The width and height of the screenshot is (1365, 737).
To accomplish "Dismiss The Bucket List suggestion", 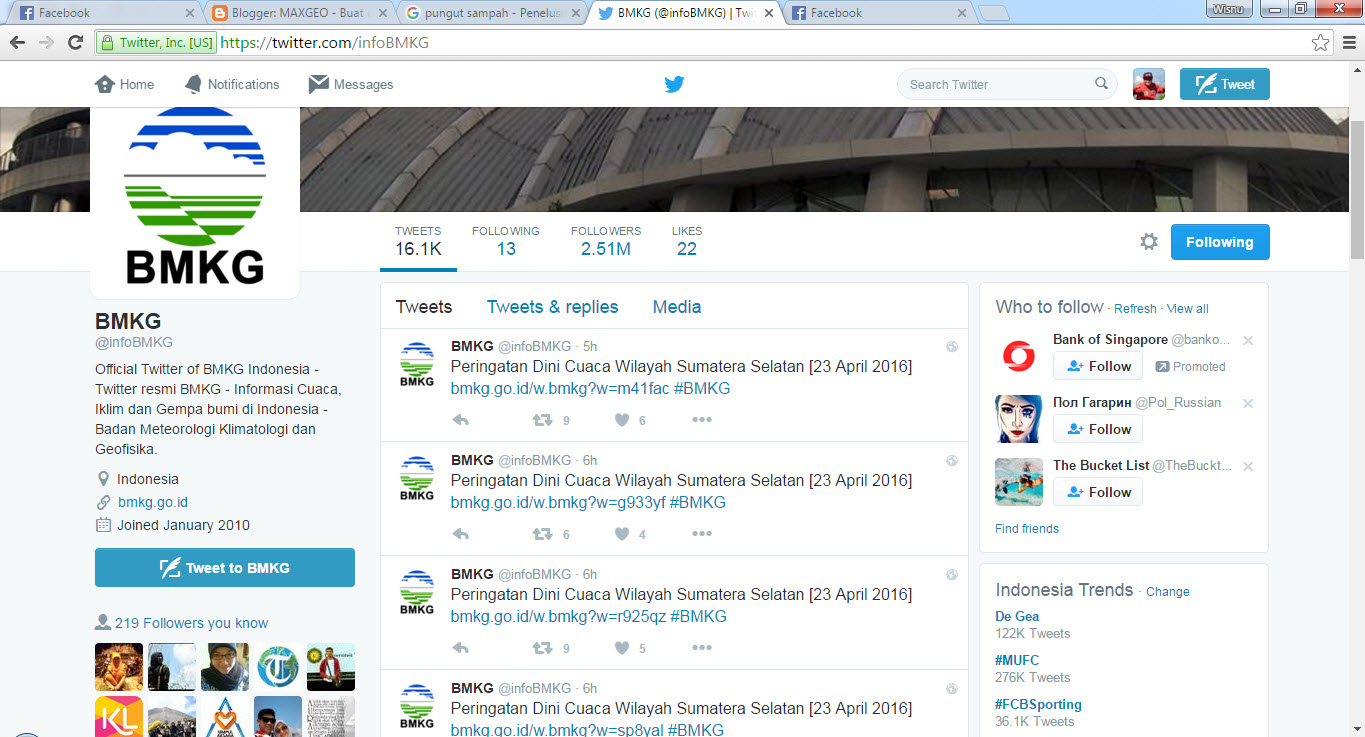I will [x=1248, y=466].
